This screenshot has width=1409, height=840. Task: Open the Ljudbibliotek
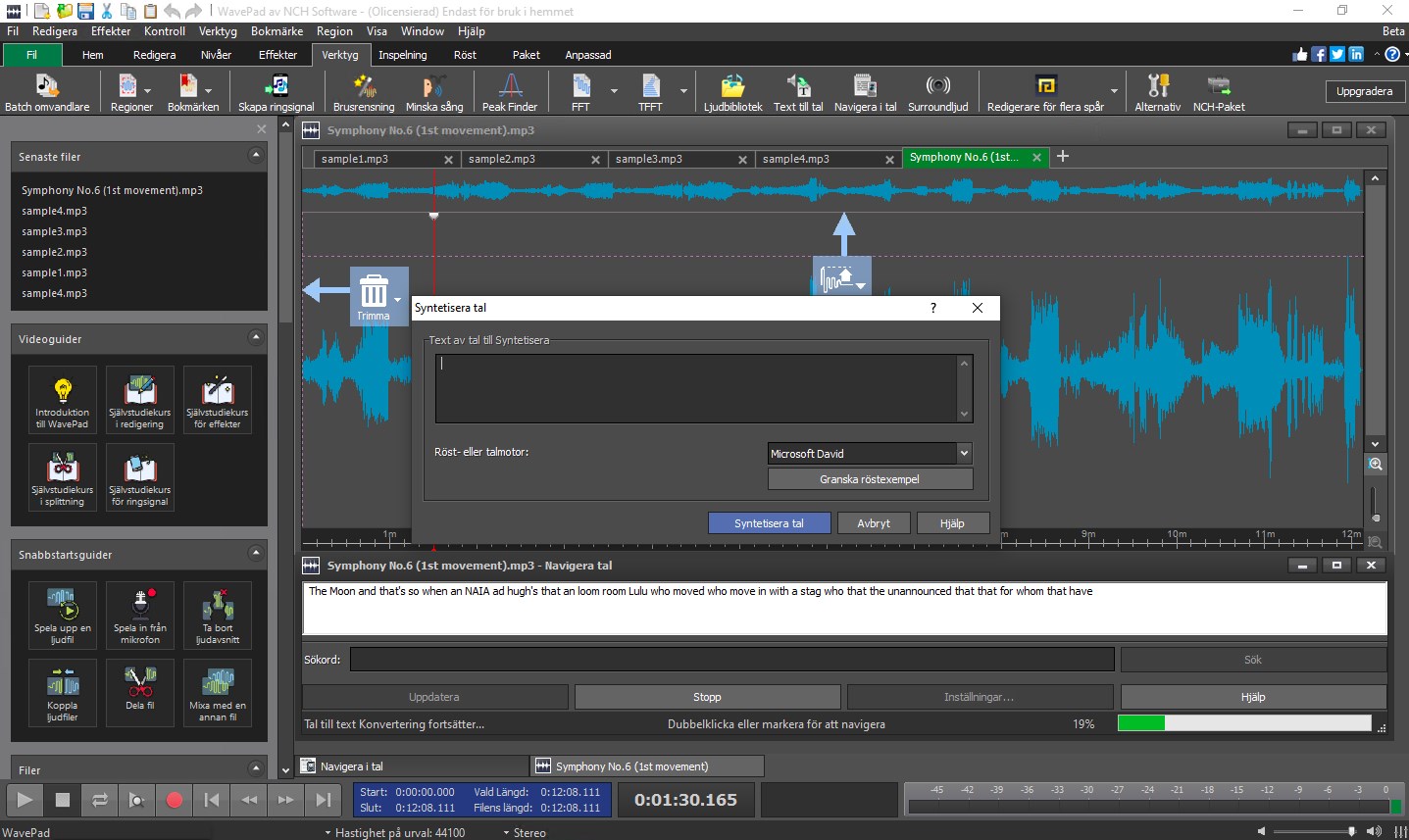coord(731,91)
